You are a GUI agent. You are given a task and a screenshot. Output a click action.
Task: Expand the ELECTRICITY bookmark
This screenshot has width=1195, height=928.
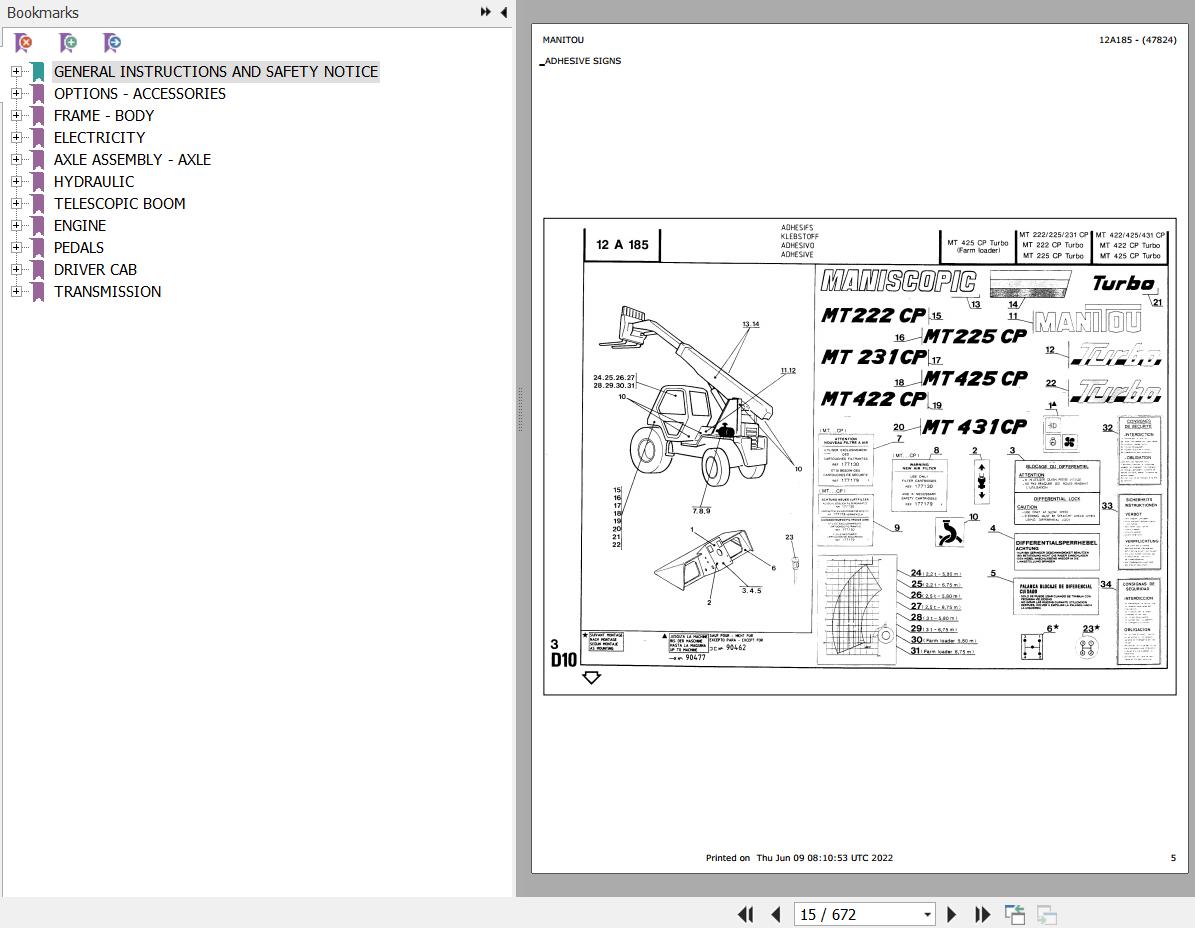pos(16,138)
